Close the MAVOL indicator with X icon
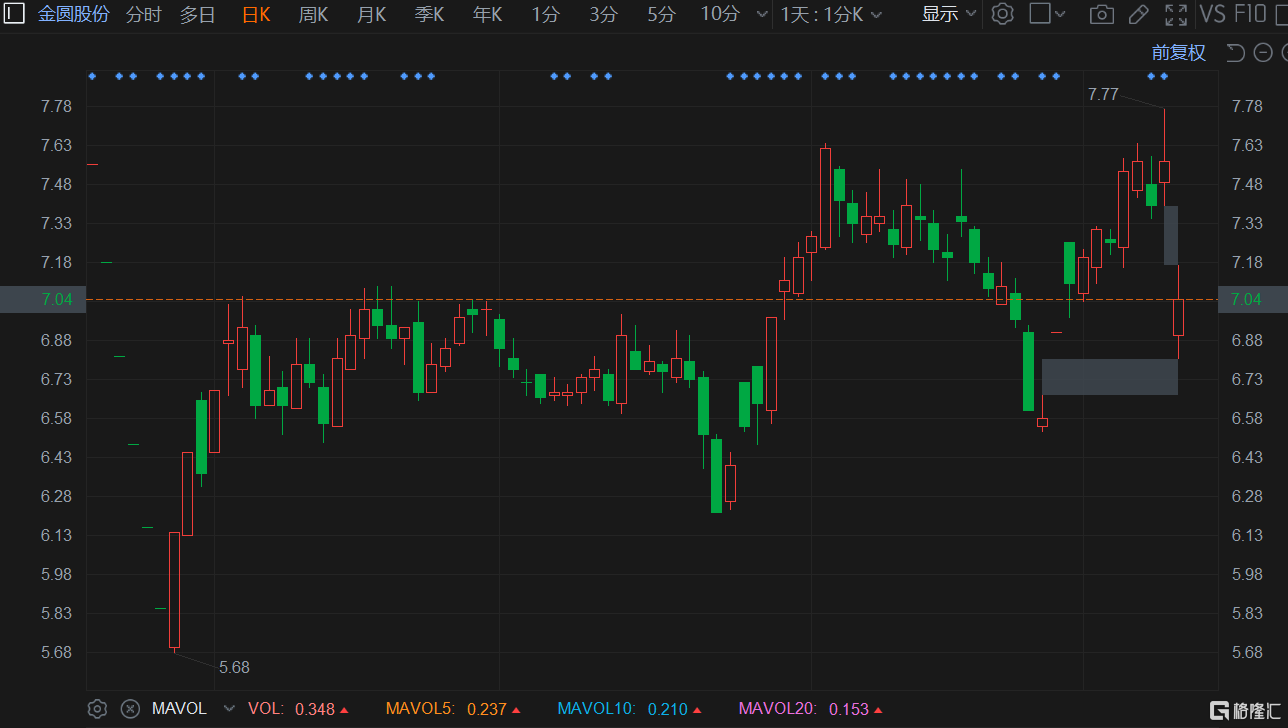 click(130, 709)
